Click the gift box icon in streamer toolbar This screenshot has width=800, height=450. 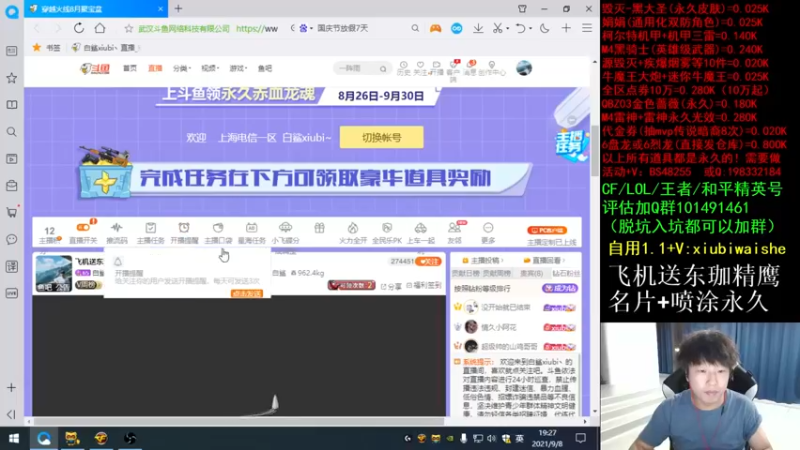[319, 228]
